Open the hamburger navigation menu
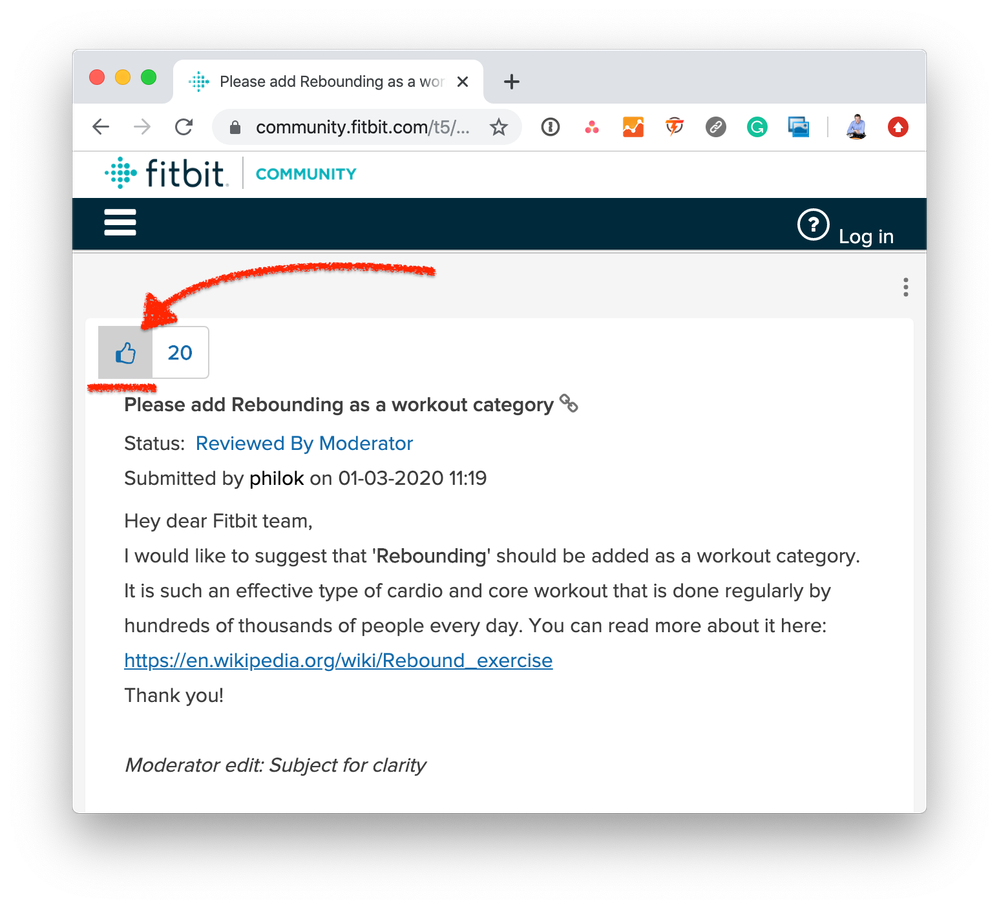This screenshot has height=909, width=999. pyautogui.click(x=120, y=222)
